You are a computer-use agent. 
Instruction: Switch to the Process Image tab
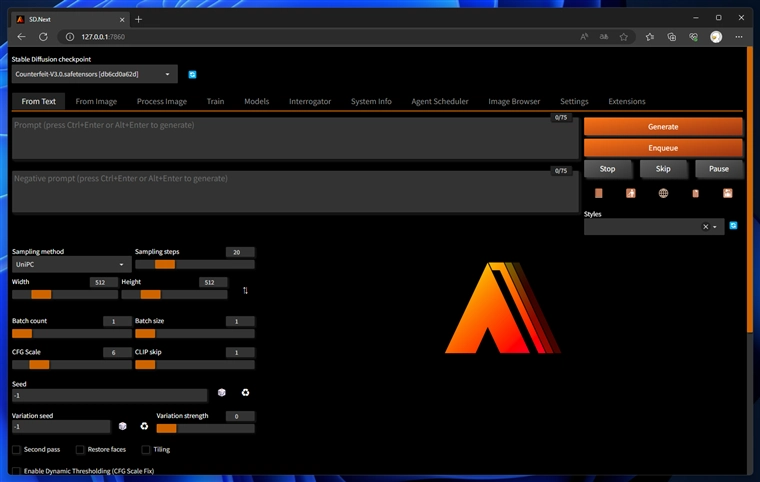[162, 101]
